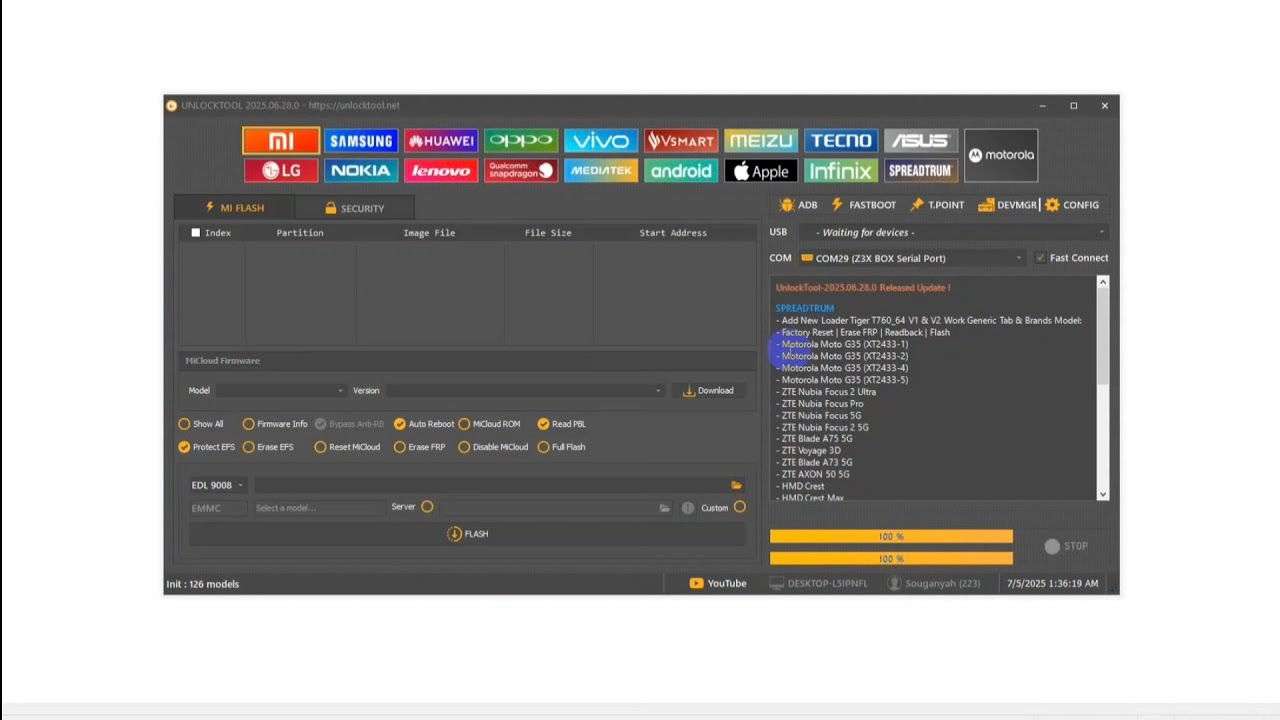Open the CONFIG settings
This screenshot has width=1280, height=720.
1072,205
